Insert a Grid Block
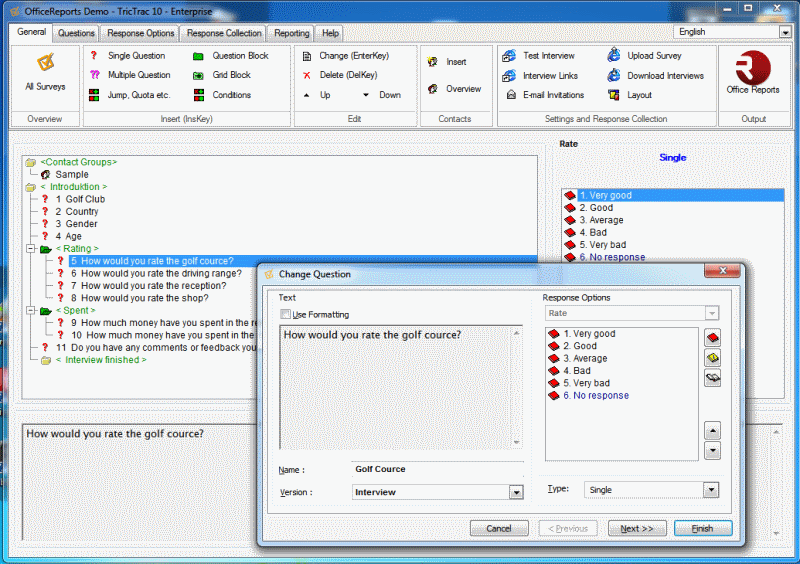This screenshot has width=800, height=564. point(222,75)
